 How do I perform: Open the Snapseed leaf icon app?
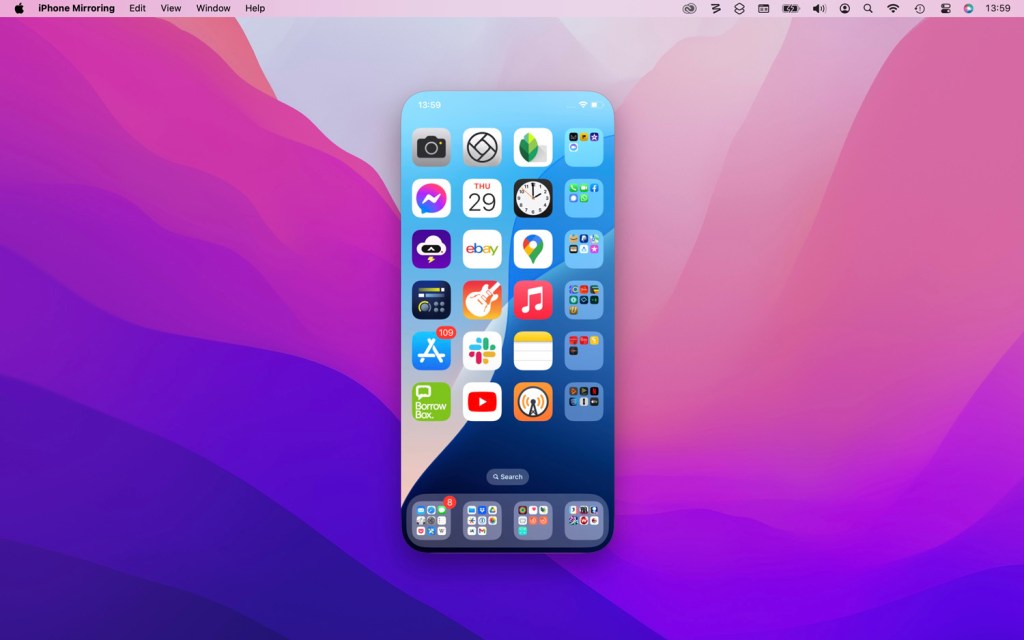coord(533,147)
